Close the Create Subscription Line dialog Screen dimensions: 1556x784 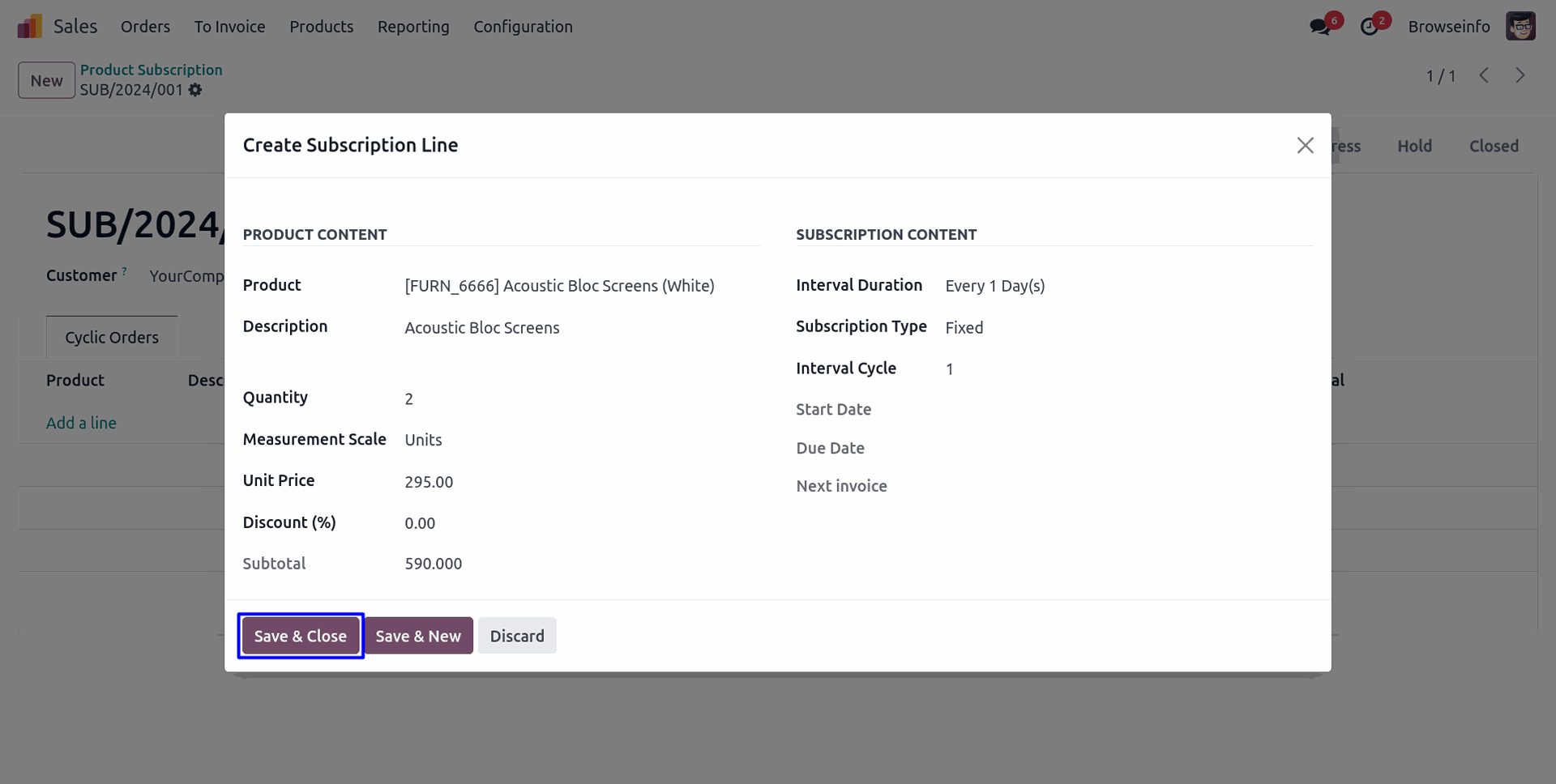[1305, 145]
